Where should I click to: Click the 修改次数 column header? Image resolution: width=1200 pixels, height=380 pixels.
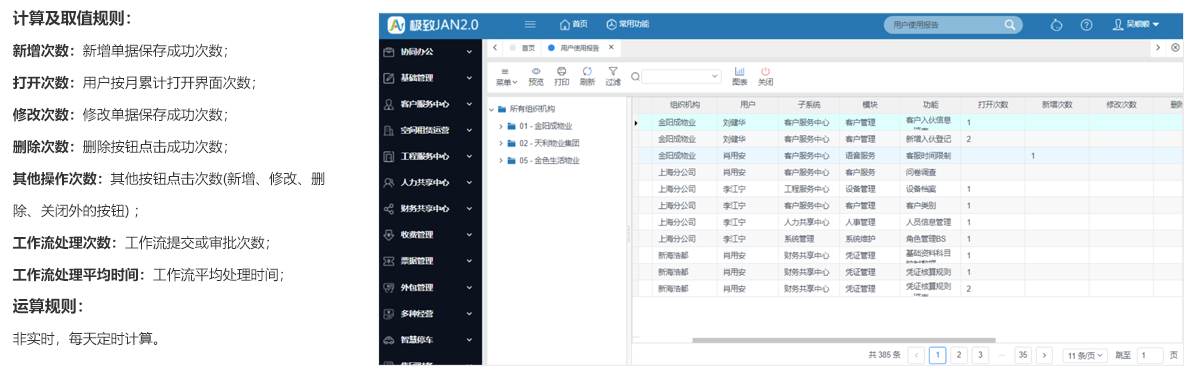tap(1121, 104)
